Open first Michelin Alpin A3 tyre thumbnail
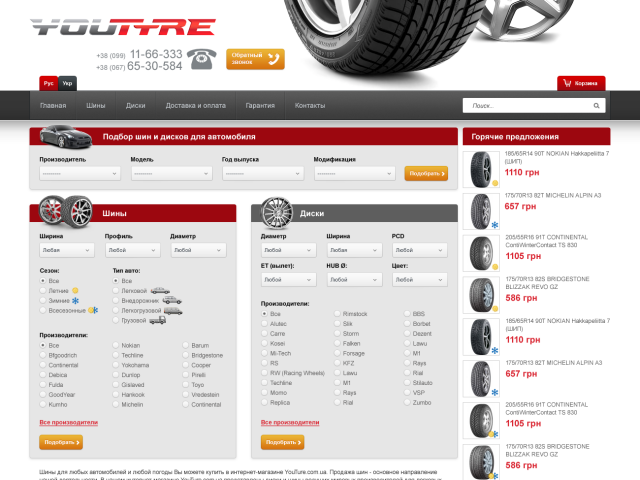The width and height of the screenshot is (640, 480). tap(481, 211)
